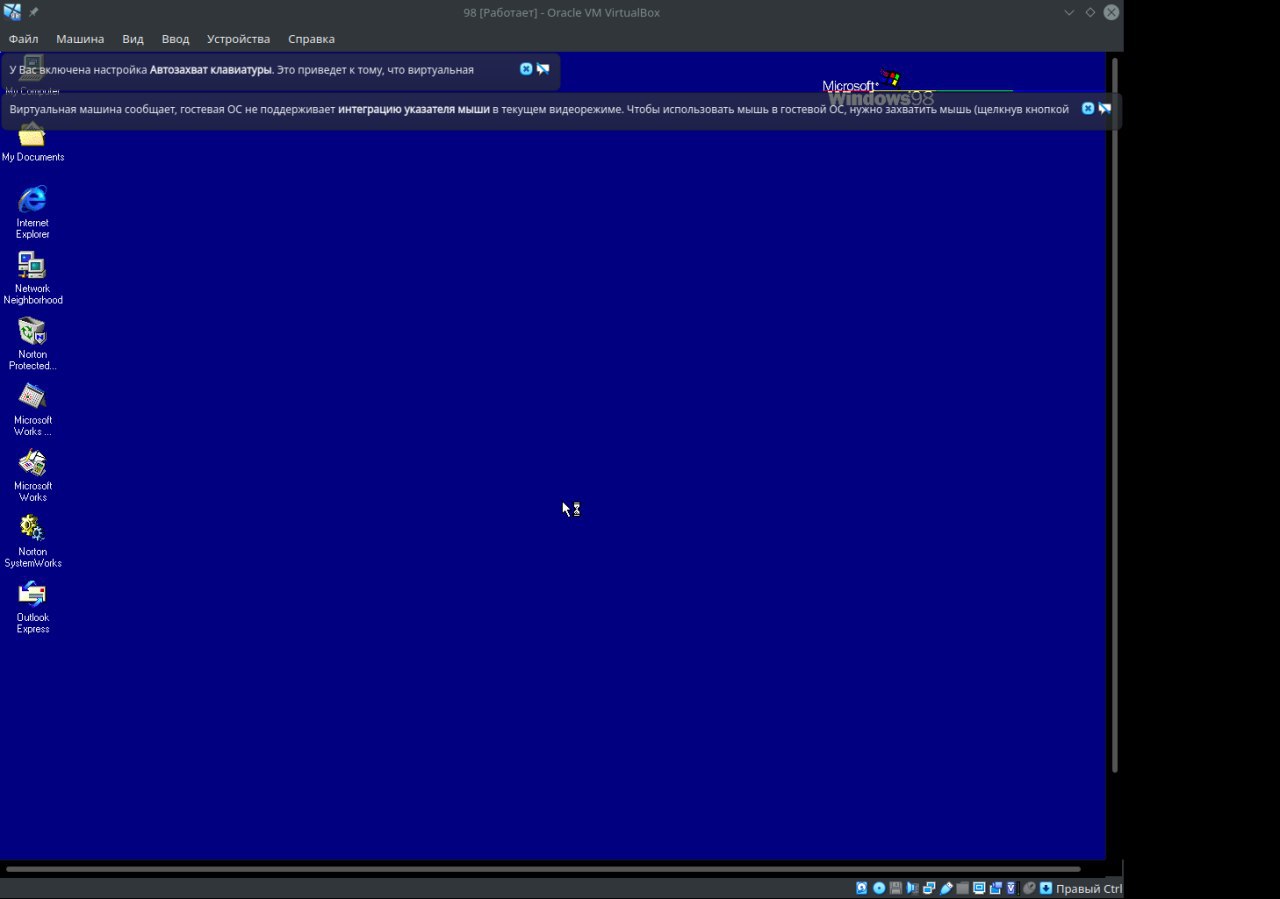This screenshot has height=899, width=1280.
Task: Select the Norton SystemWorks icon
Action: tap(32, 541)
